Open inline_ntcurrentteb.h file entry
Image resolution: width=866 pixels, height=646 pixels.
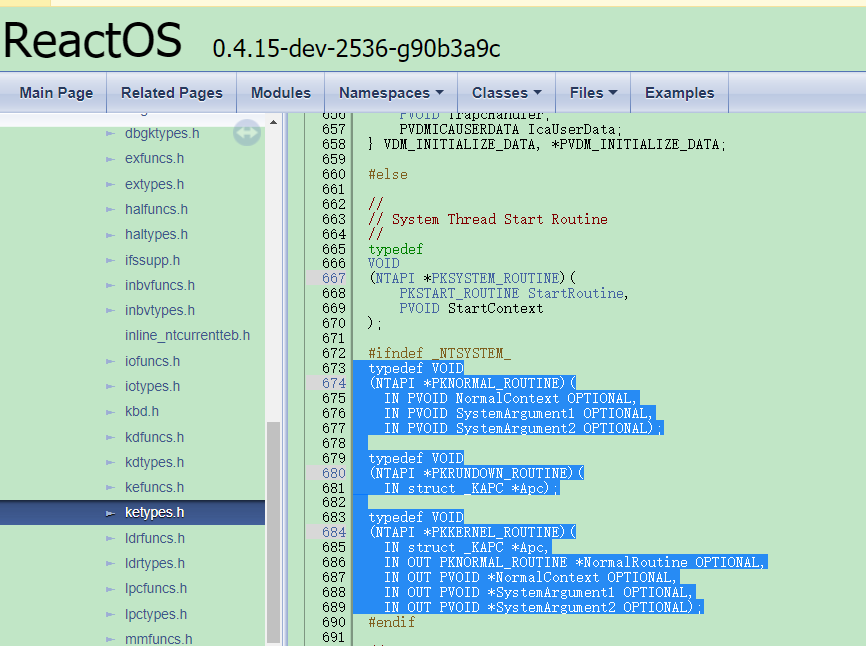click(187, 335)
